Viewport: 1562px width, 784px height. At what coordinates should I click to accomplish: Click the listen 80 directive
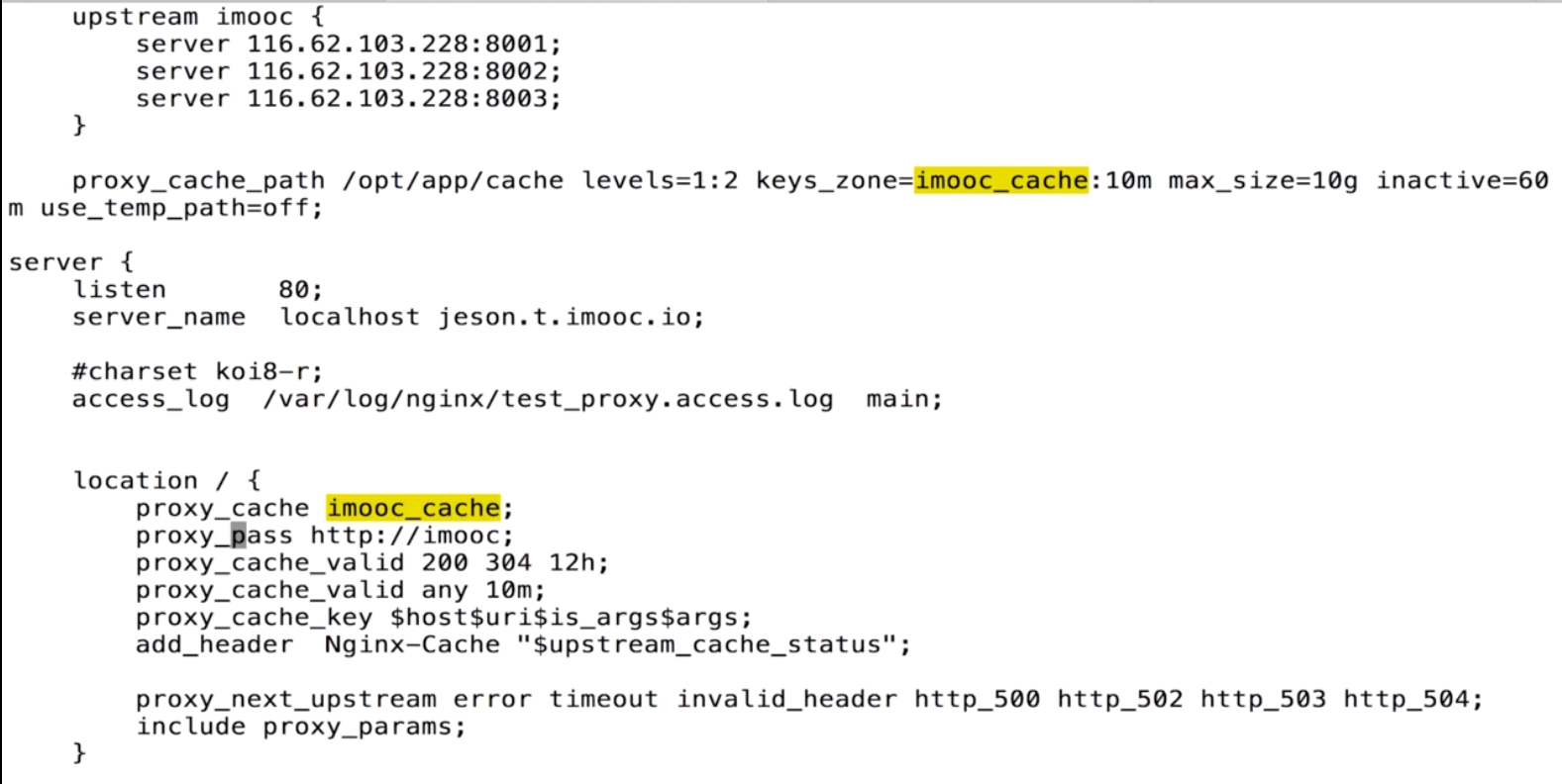point(197,290)
